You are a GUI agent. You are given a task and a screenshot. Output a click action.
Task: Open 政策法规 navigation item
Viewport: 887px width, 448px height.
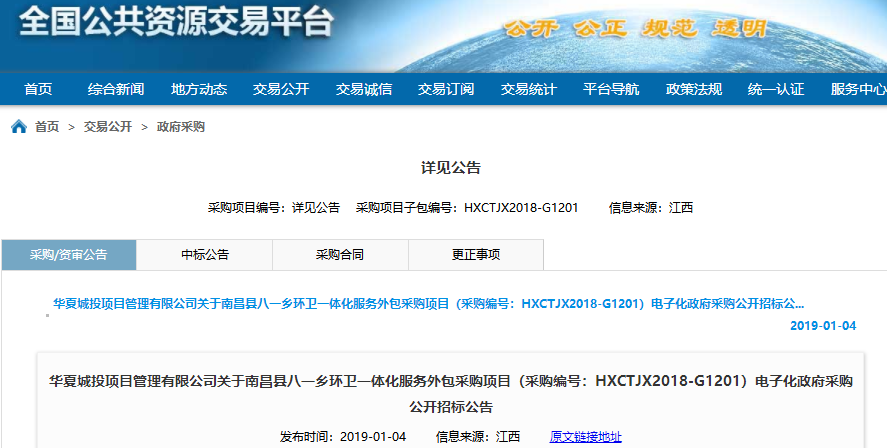[694, 89]
